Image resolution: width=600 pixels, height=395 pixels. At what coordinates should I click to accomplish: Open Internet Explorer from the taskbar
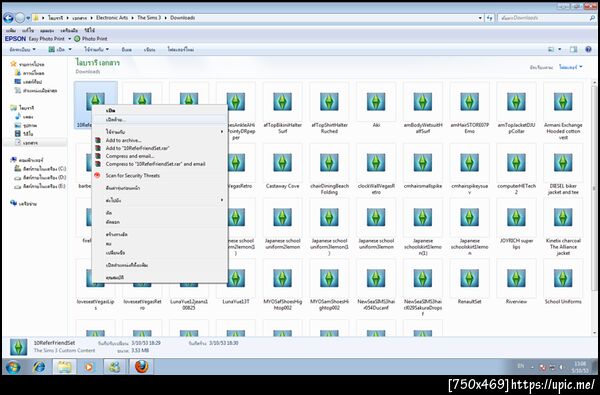click(x=39, y=367)
